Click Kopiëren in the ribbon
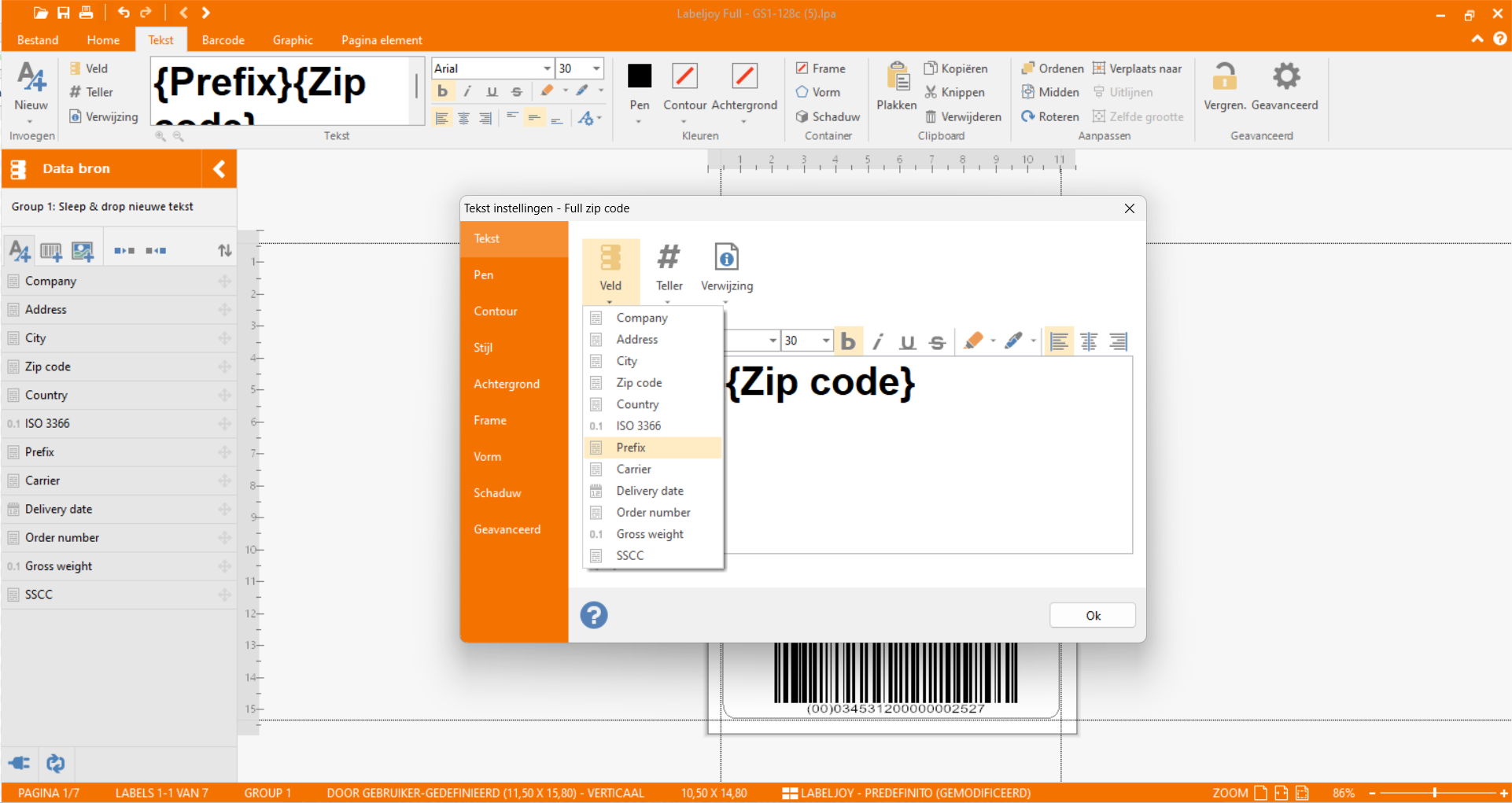 point(955,68)
